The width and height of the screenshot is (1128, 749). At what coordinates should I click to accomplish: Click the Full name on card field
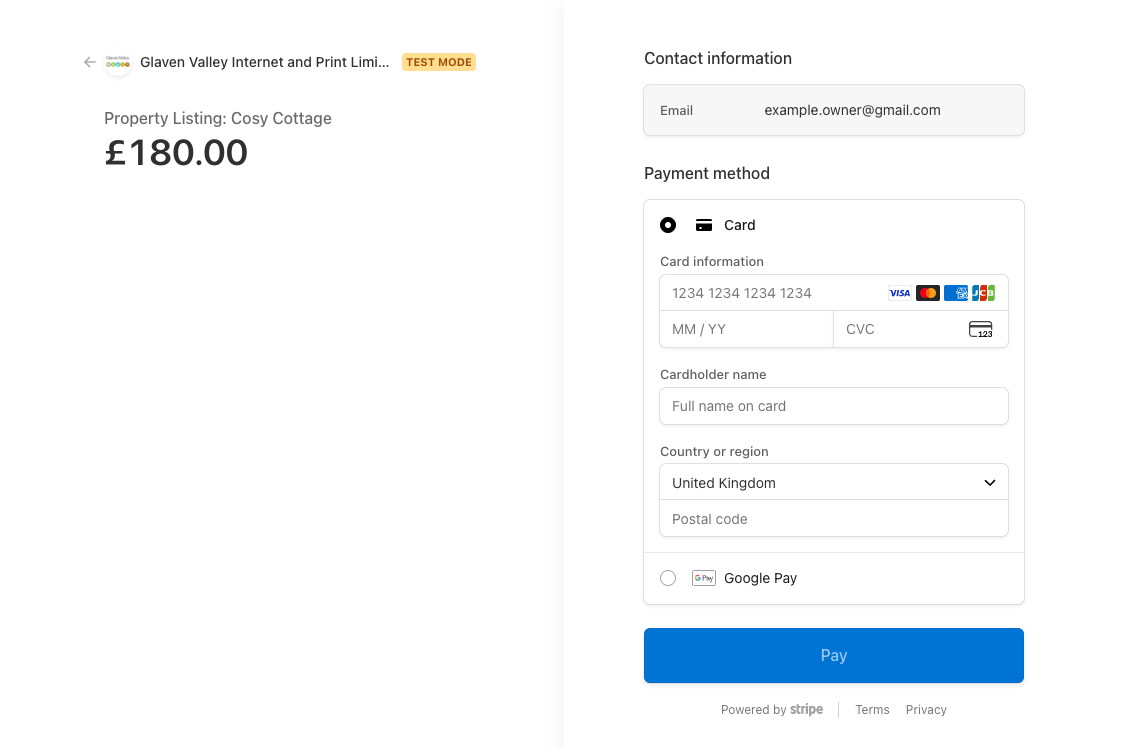point(834,406)
